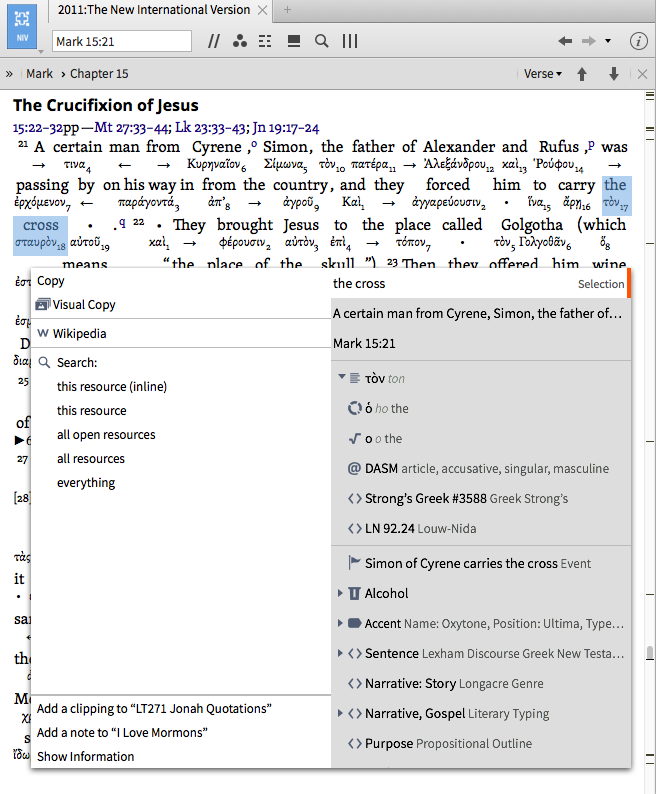Jump to next verse with down arrow

613,74
